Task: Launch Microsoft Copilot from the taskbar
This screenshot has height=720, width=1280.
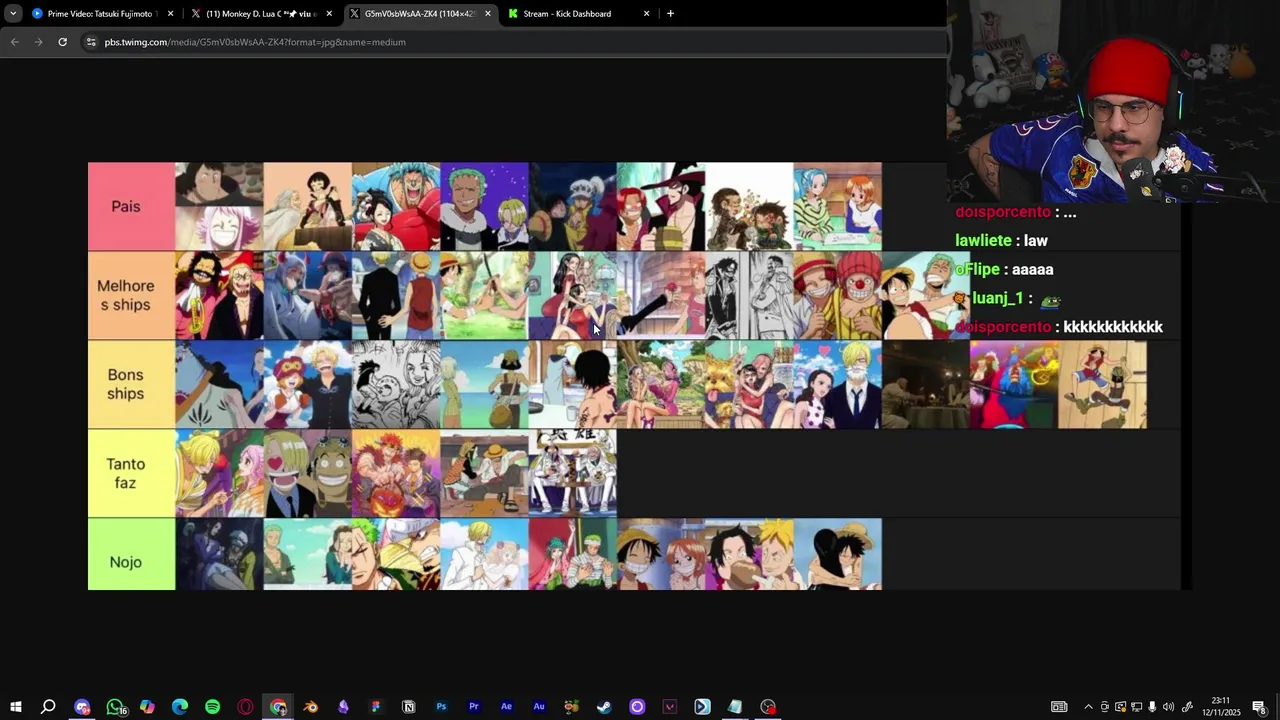Action: tap(147, 707)
